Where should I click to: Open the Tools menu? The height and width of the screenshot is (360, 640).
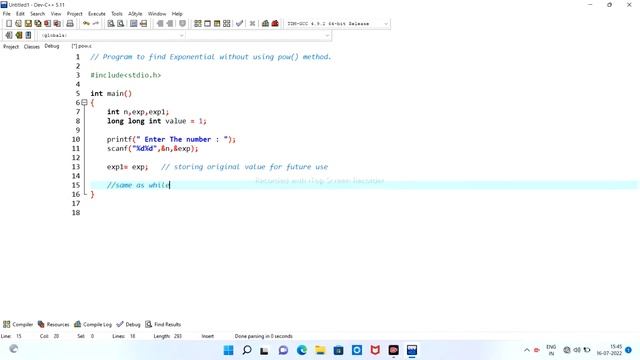(117, 14)
